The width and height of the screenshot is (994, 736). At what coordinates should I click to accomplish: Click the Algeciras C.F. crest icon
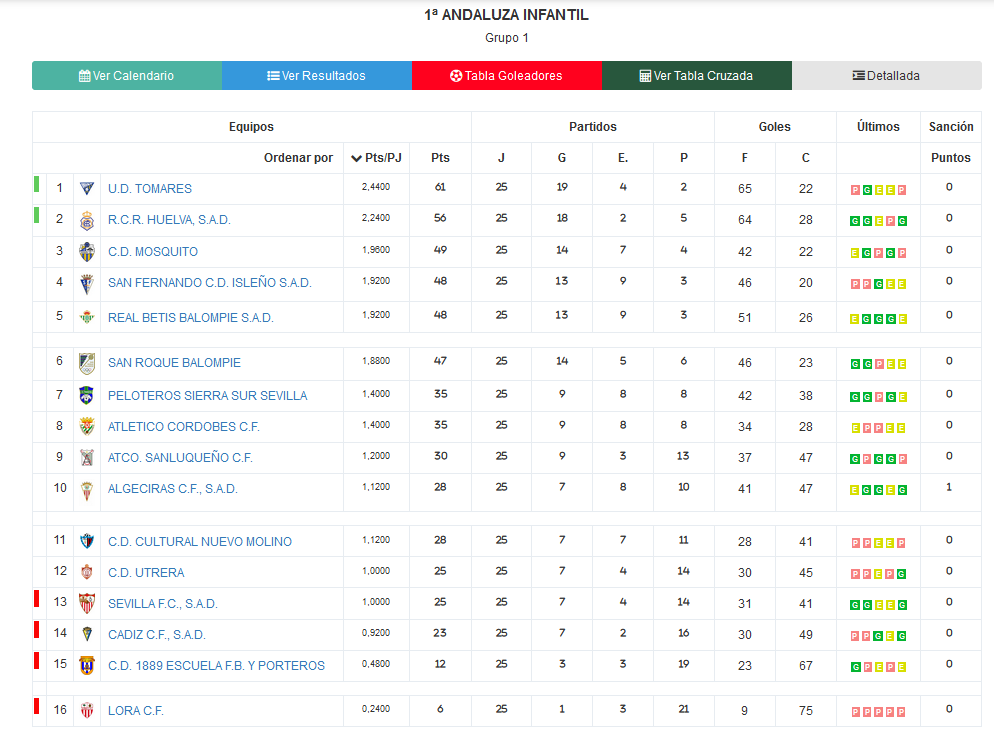click(x=87, y=490)
